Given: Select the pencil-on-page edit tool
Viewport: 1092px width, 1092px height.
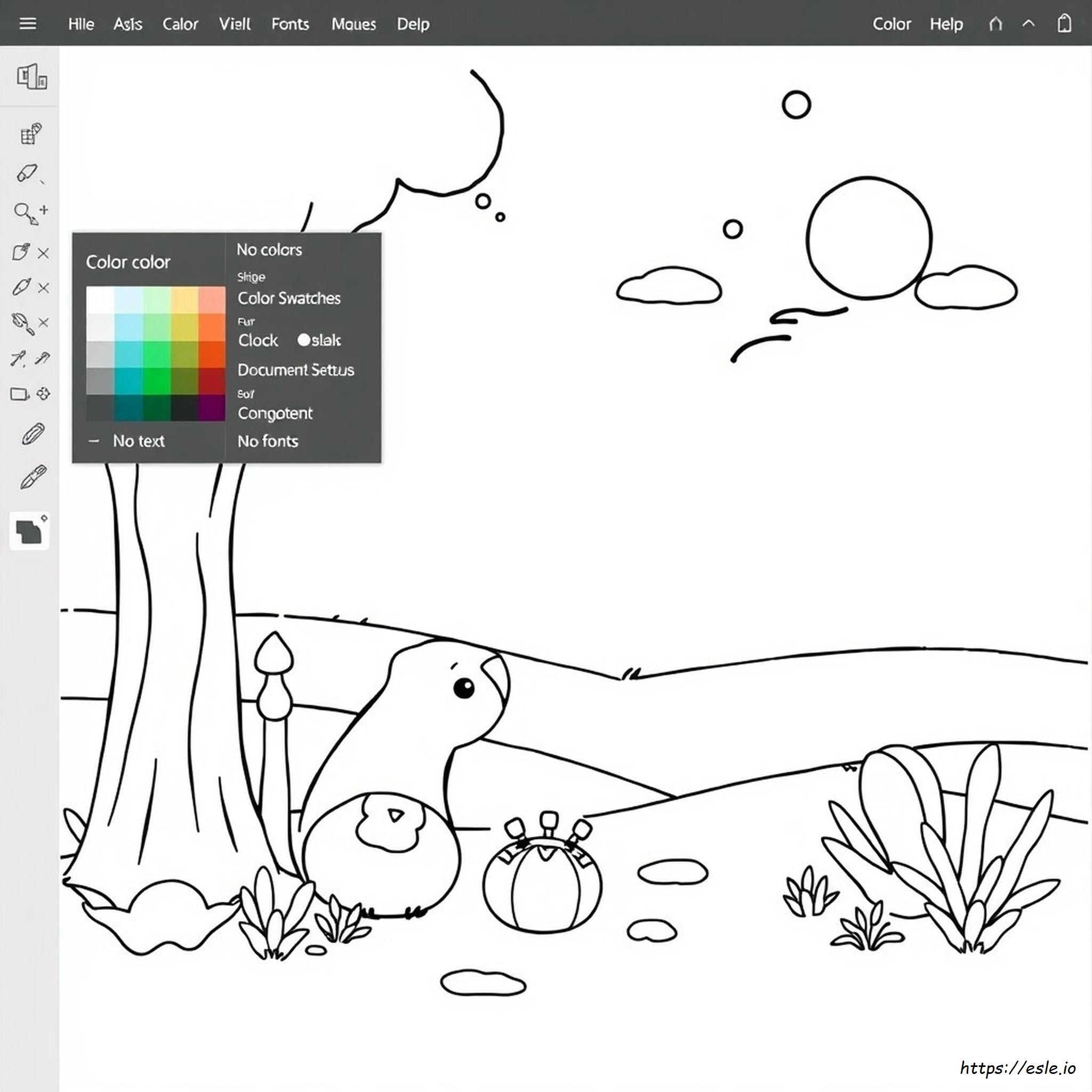Looking at the screenshot, I should tap(21, 252).
